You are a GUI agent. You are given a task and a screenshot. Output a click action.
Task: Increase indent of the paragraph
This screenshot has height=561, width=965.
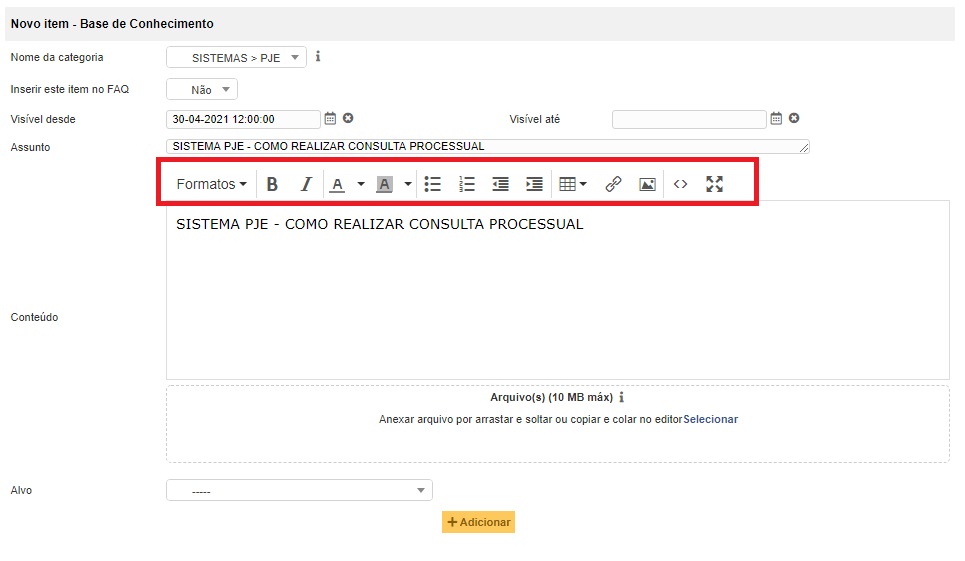click(x=534, y=184)
